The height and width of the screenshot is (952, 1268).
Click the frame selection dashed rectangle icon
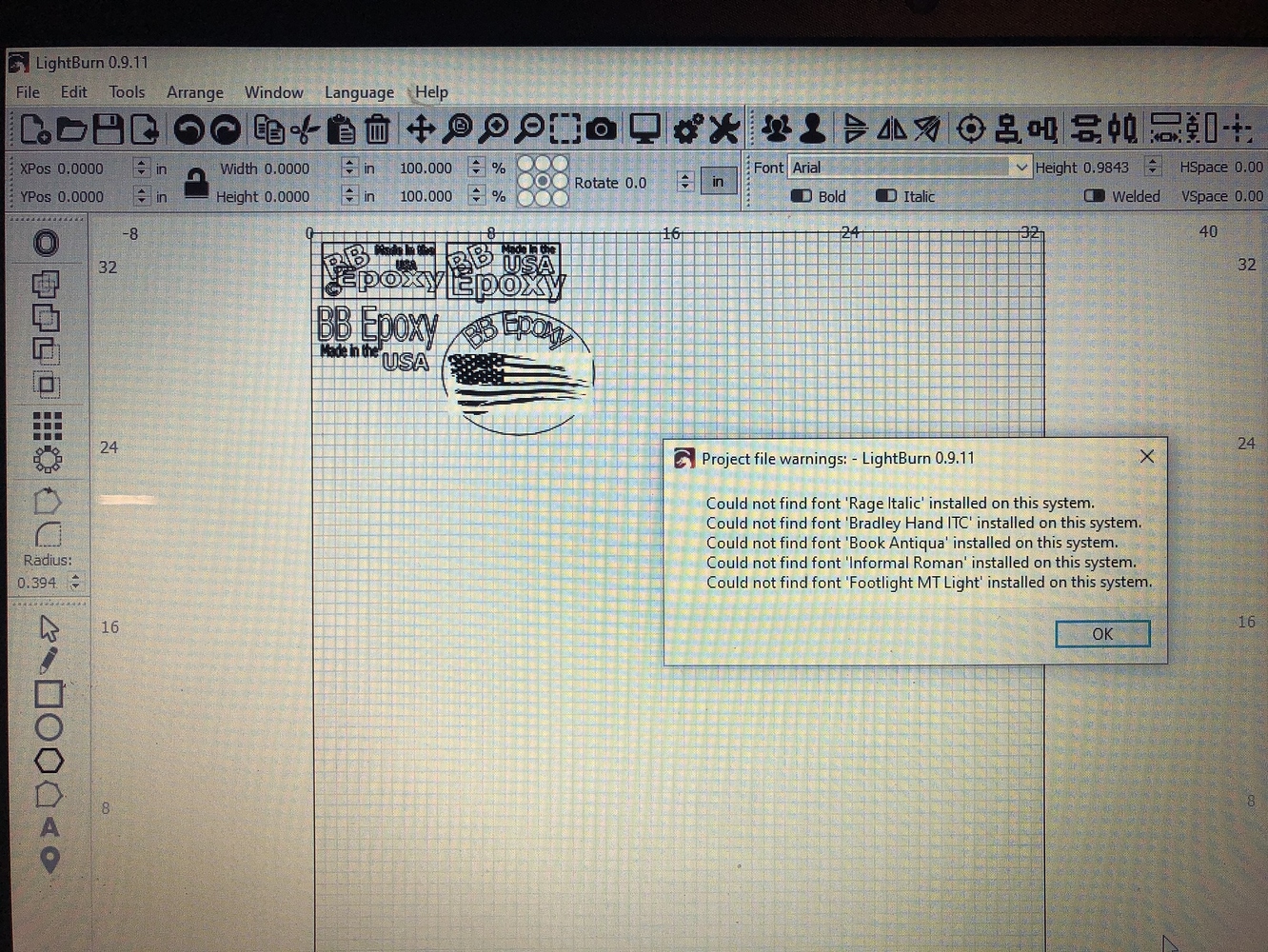[x=565, y=129]
